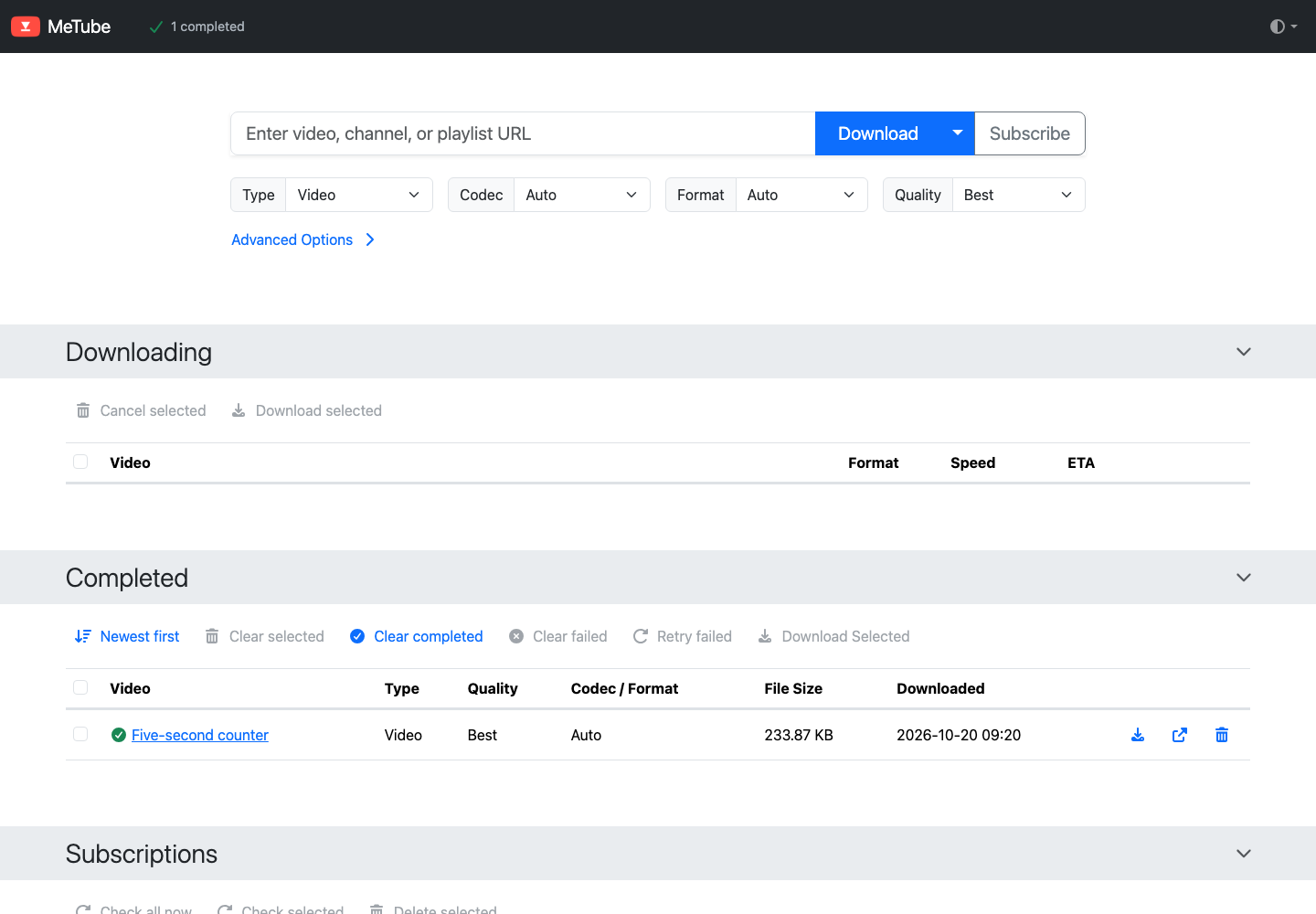Click Download selected in Downloading section

tap(306, 410)
